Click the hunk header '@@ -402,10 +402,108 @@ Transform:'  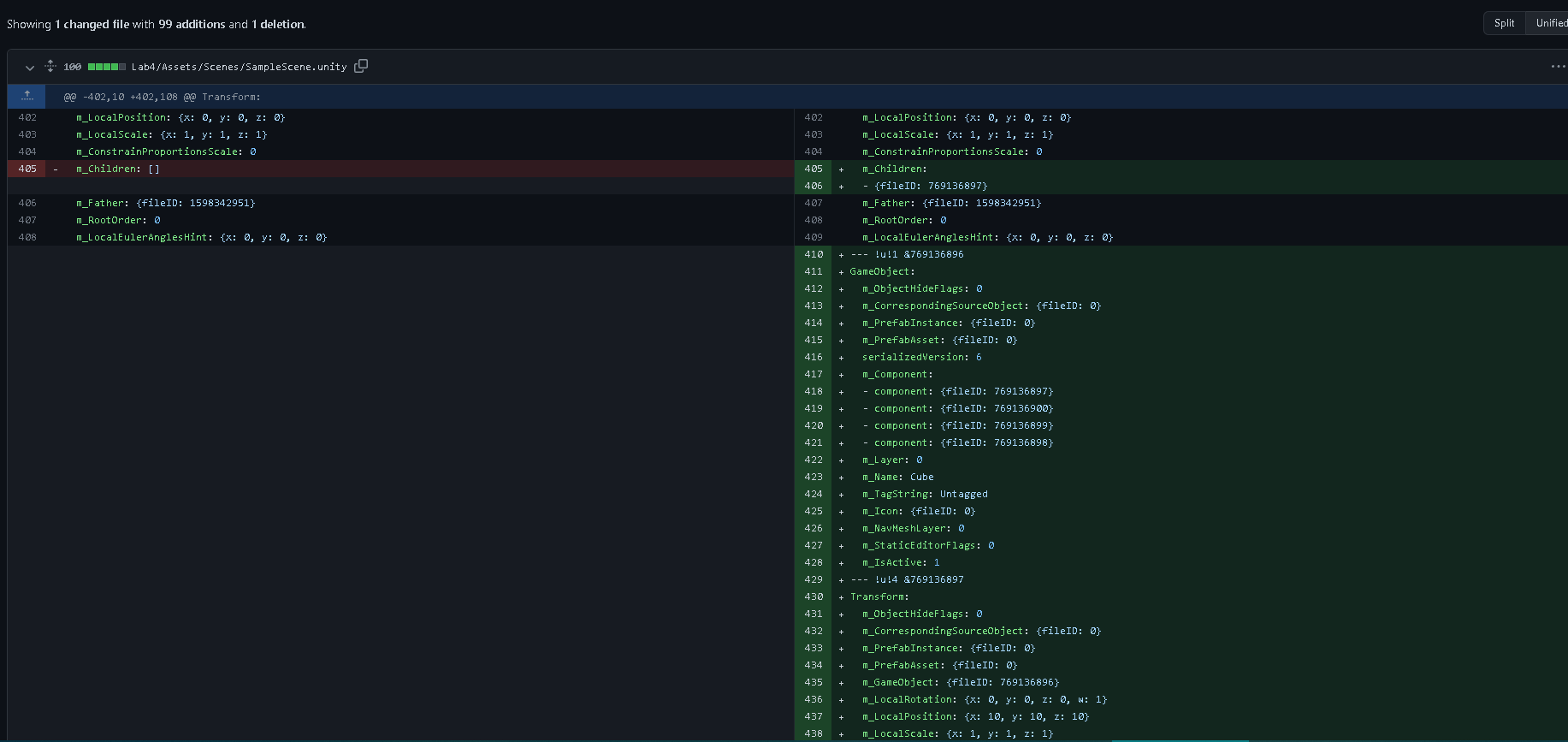click(163, 97)
